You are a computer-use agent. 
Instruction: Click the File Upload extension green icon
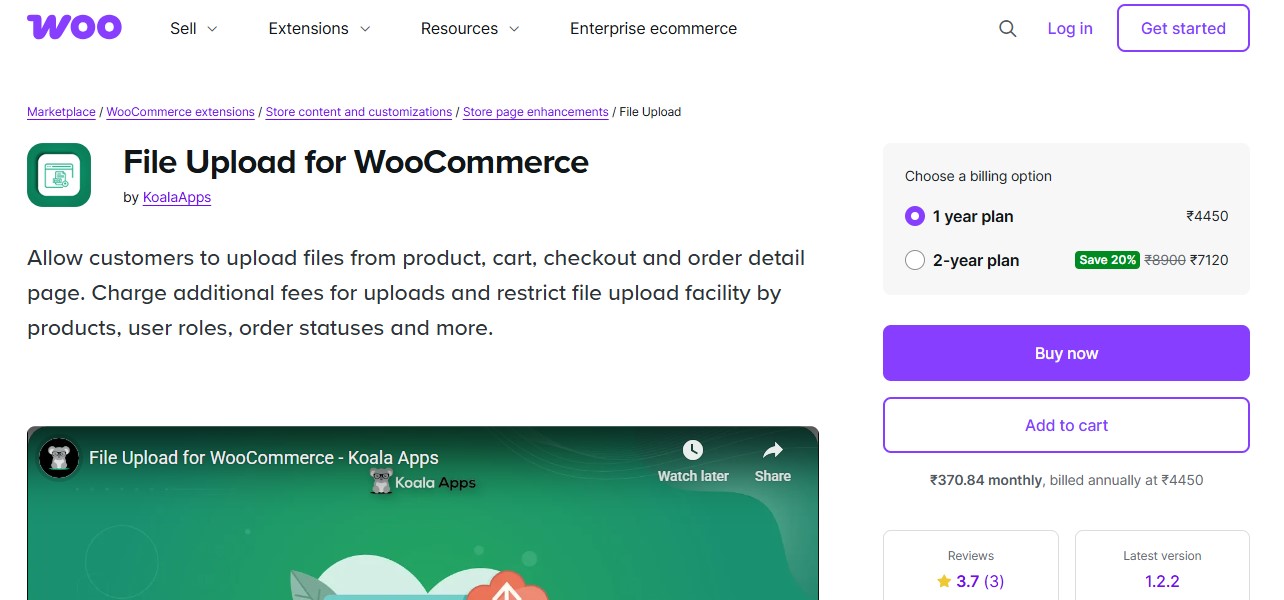click(x=58, y=174)
